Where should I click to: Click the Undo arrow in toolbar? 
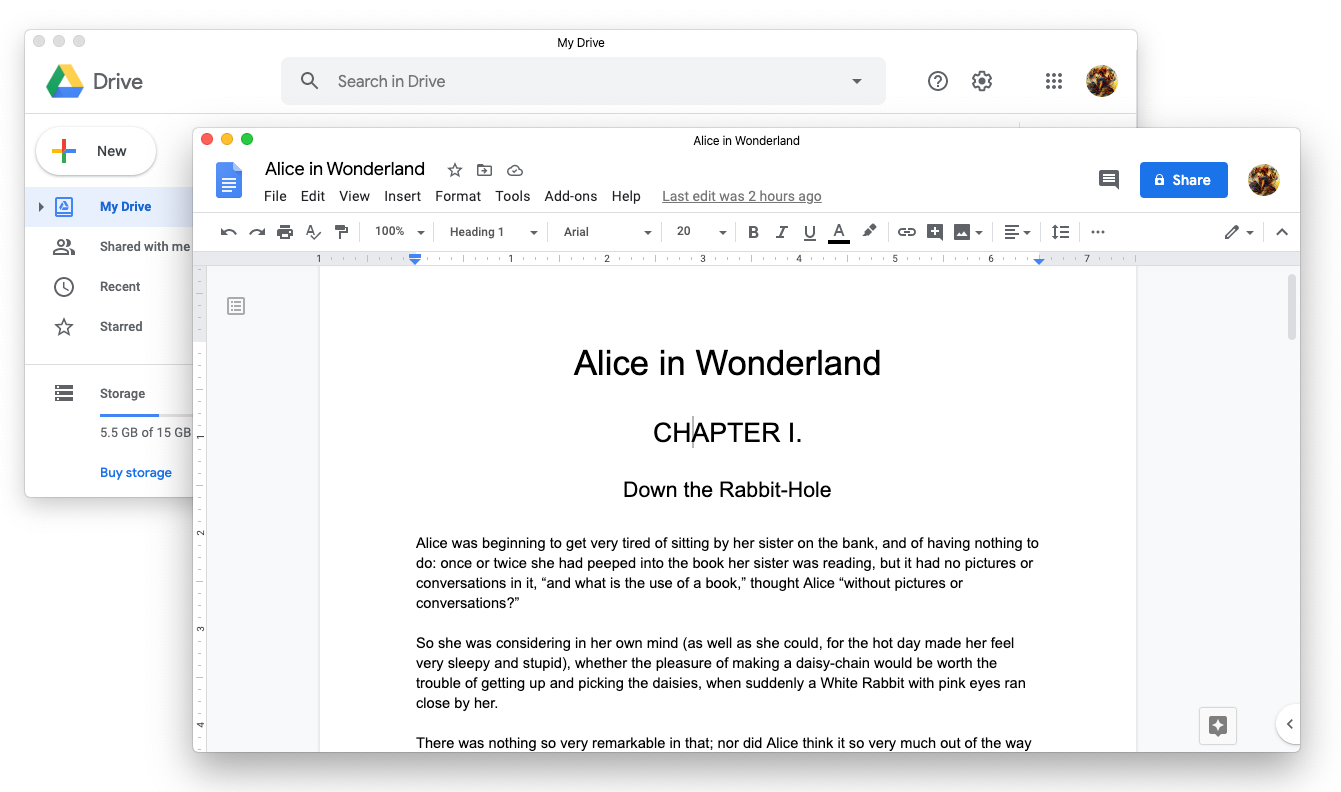[x=229, y=232]
